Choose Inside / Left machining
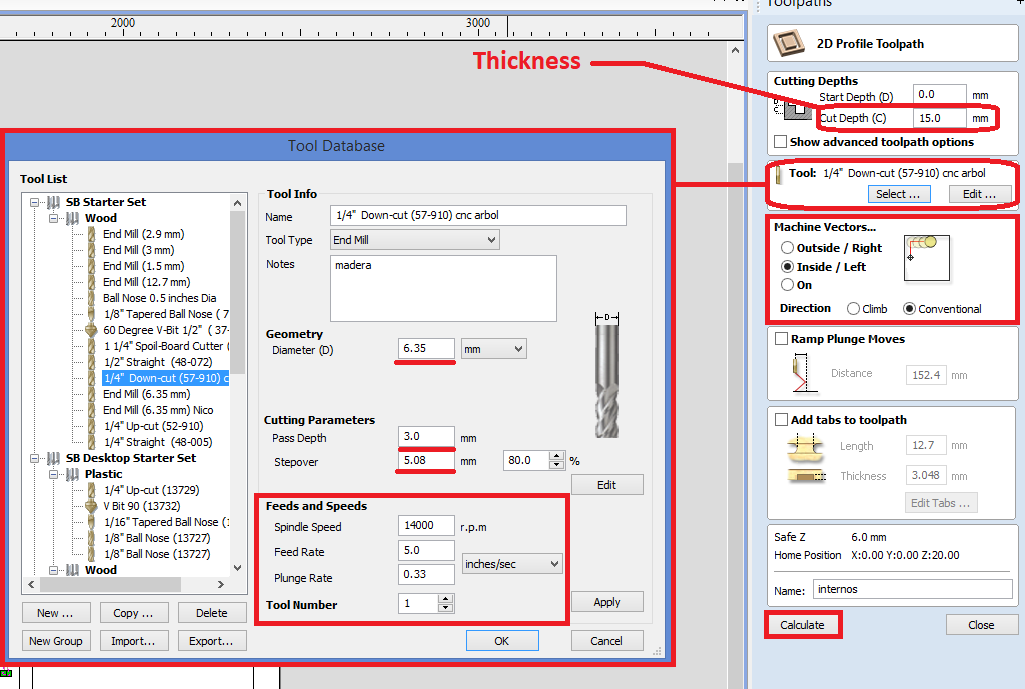The height and width of the screenshot is (689, 1025). (788, 267)
